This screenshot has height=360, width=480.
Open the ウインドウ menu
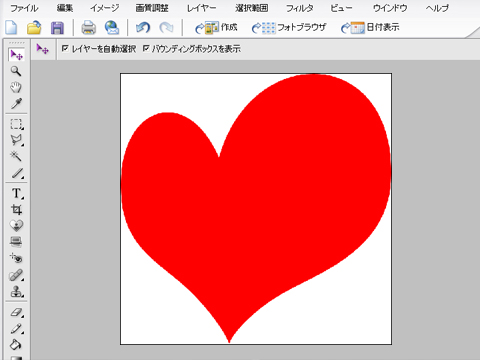390,8
